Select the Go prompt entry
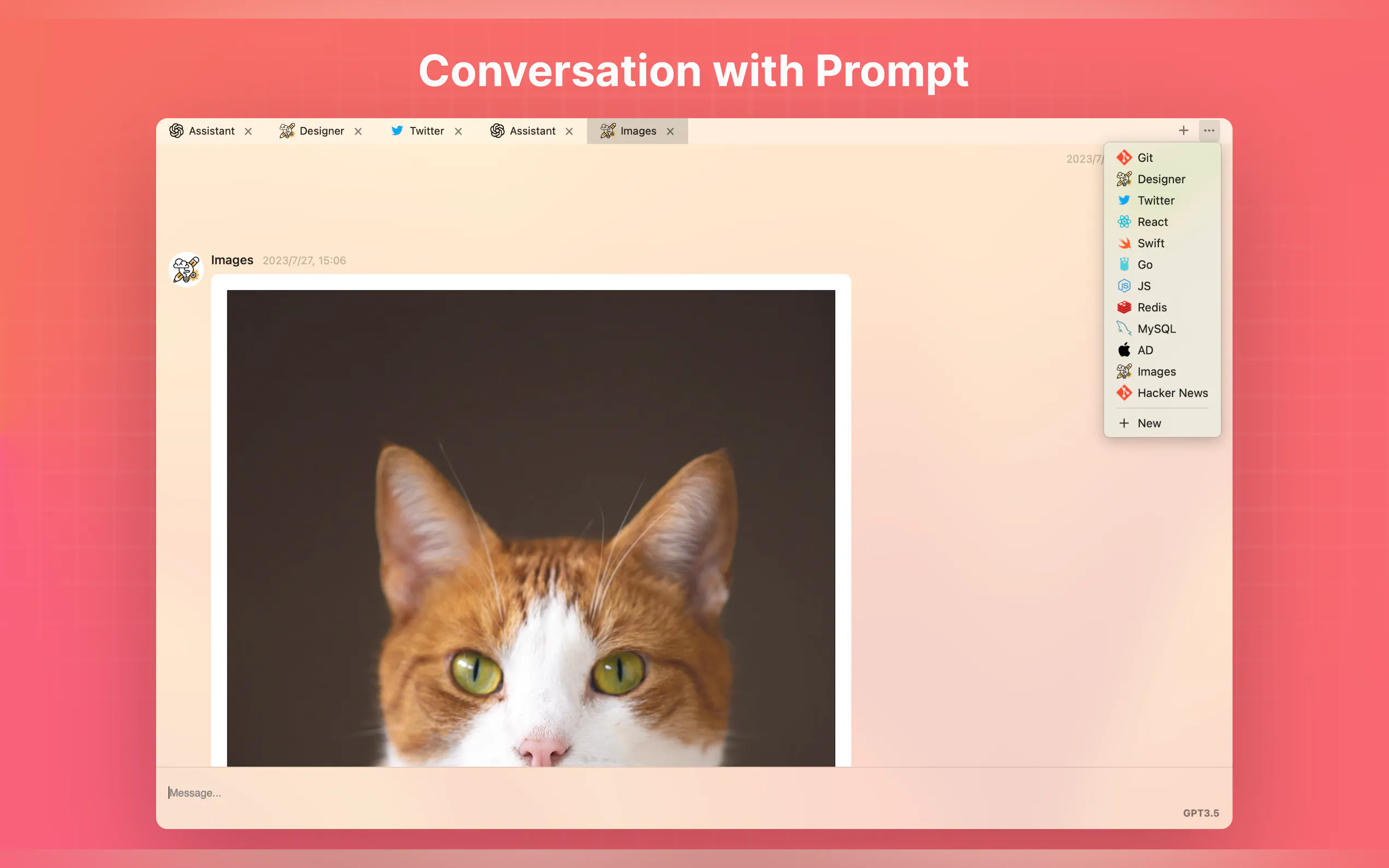Viewport: 1389px width, 868px height. 1162,265
